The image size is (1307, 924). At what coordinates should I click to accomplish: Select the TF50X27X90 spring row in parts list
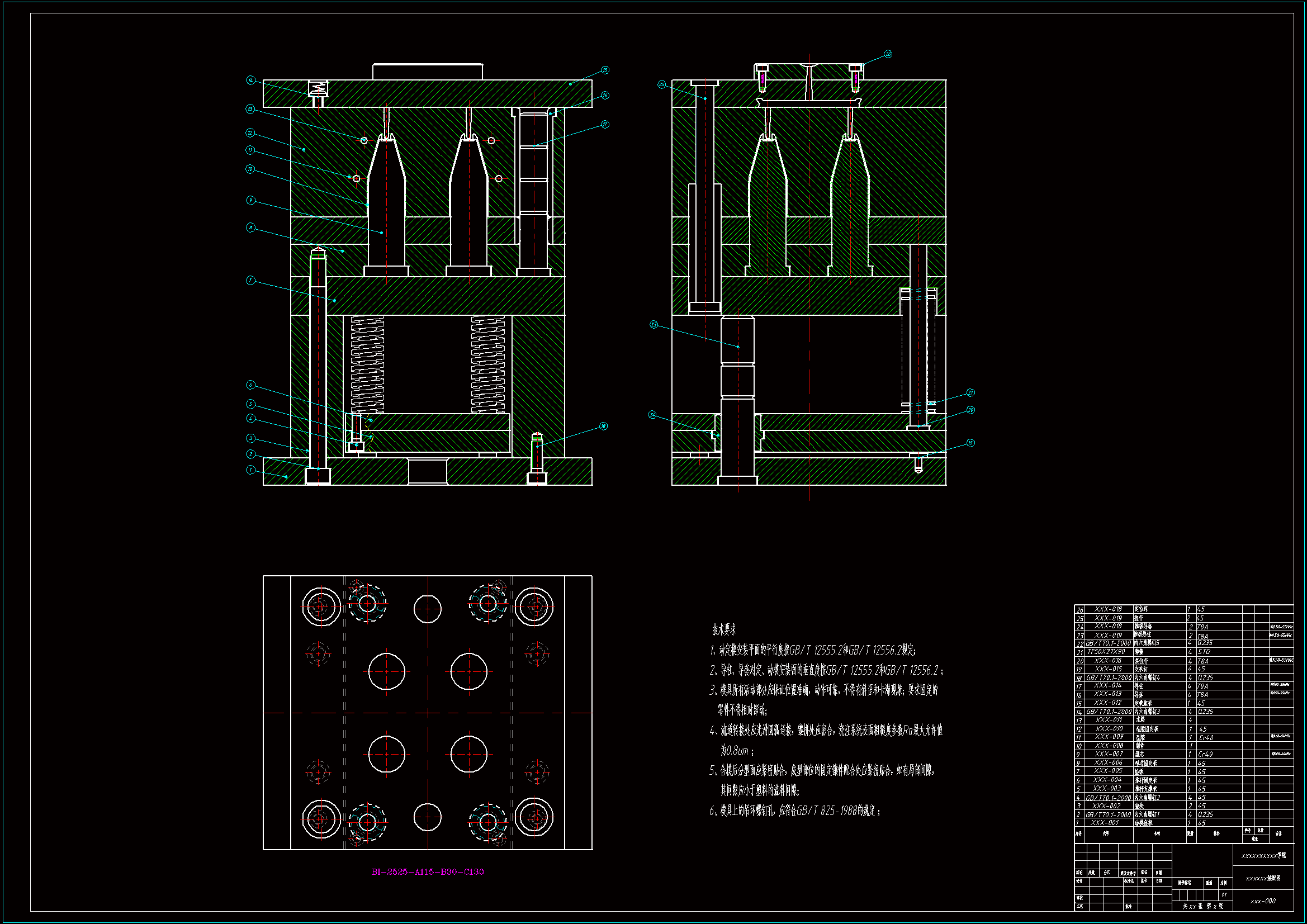click(1107, 652)
